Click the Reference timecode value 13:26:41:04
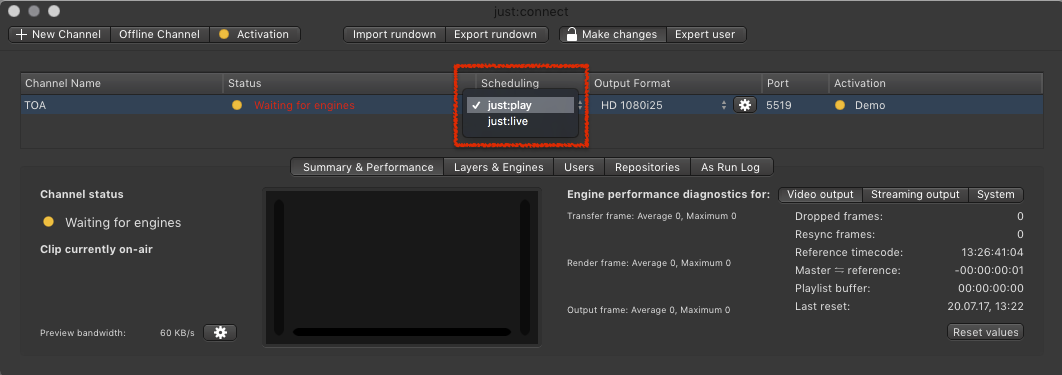Image resolution: width=1062 pixels, height=375 pixels. 992,252
